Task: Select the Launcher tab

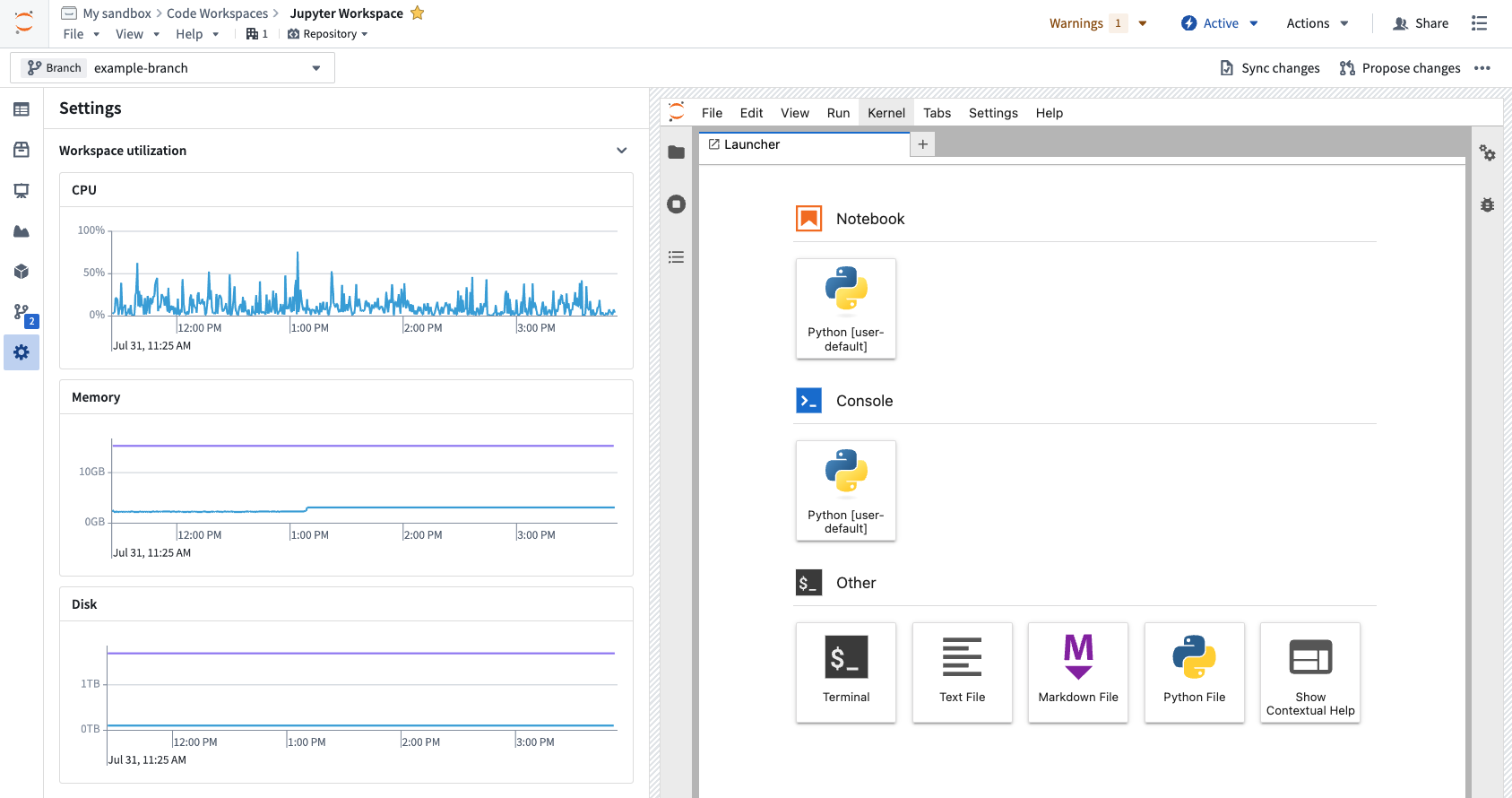Action: (804, 145)
